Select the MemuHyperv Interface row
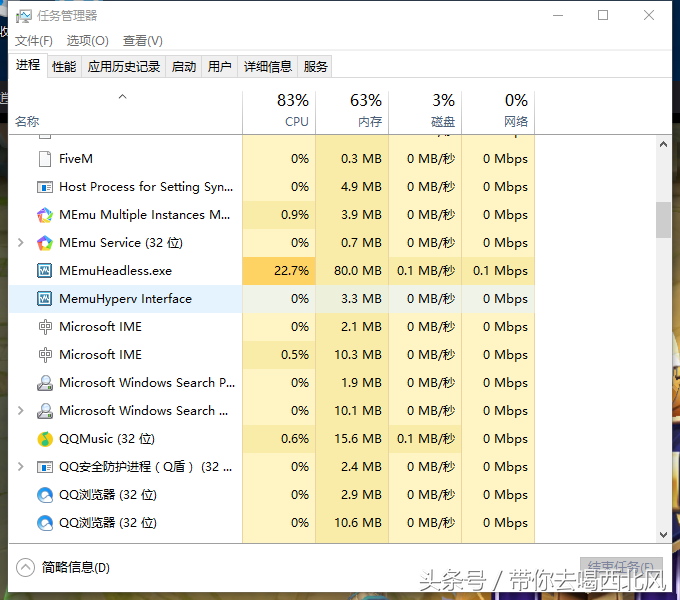 coord(271,299)
